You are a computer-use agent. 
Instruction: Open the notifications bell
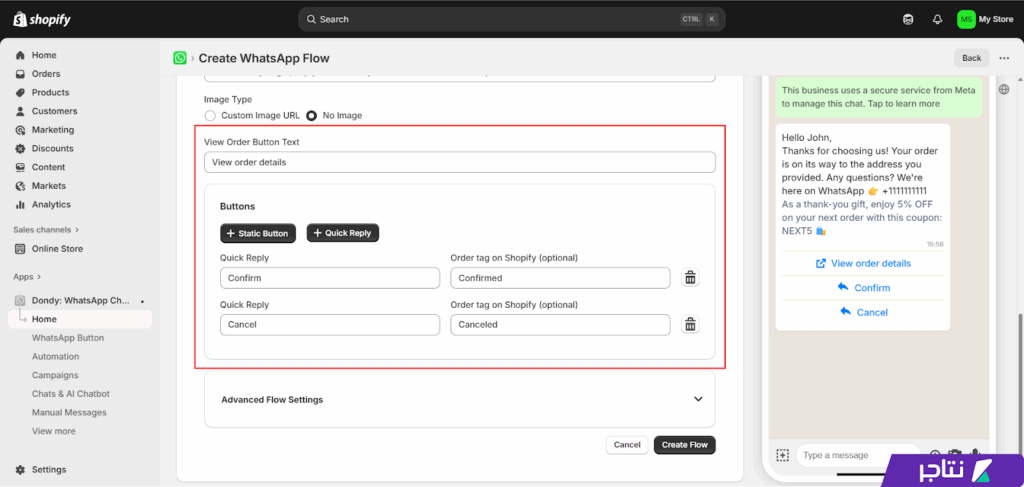coord(937,19)
